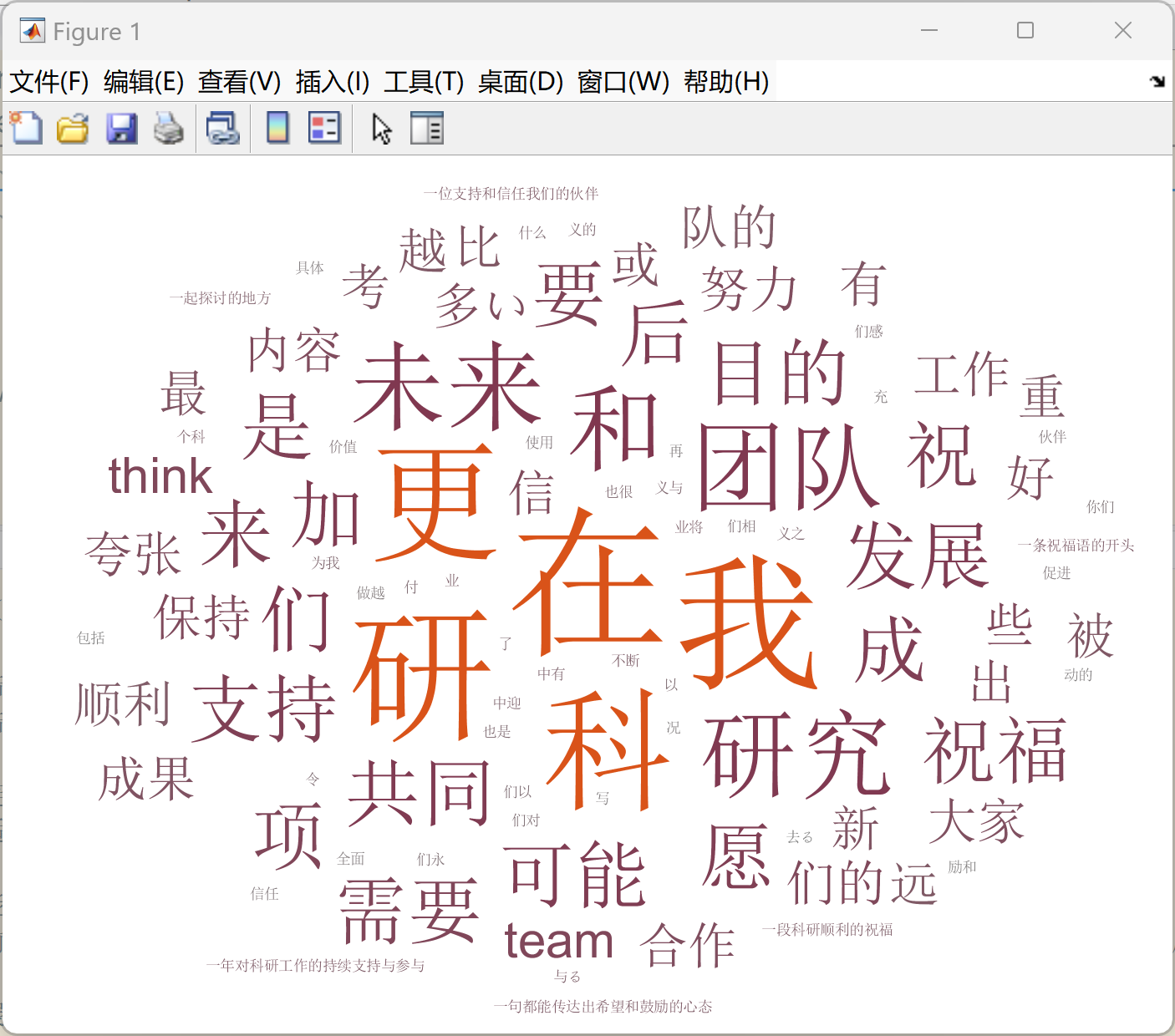Viewport: 1175px width, 1036px height.
Task: Maximize the Figure 1 window
Action: (x=1025, y=31)
